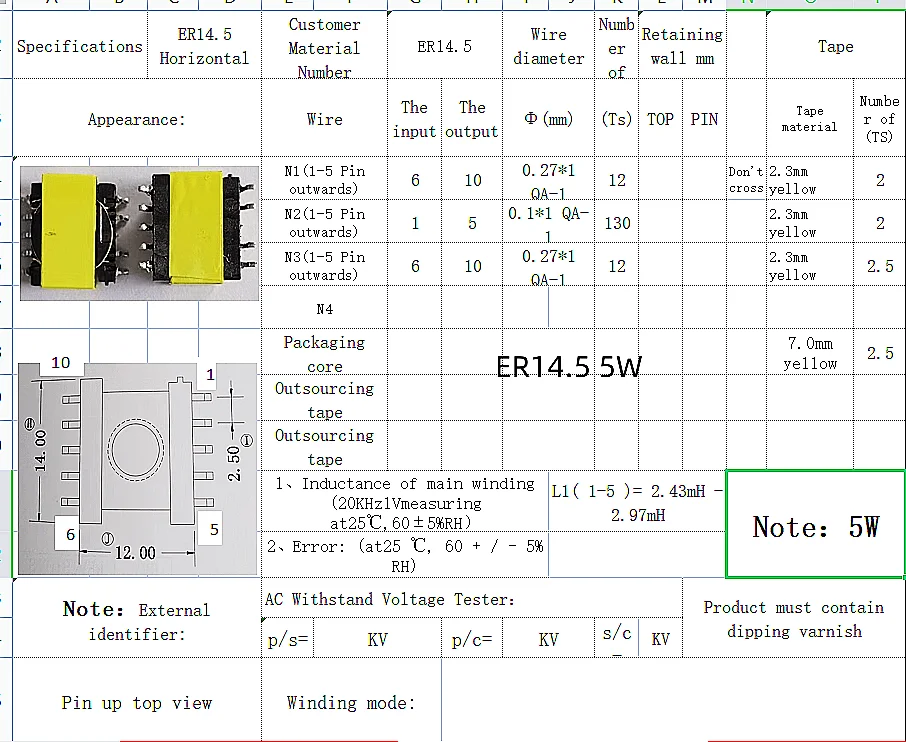Click the "7.0mm yellow" tape cell
906x742 pixels.
811,354
